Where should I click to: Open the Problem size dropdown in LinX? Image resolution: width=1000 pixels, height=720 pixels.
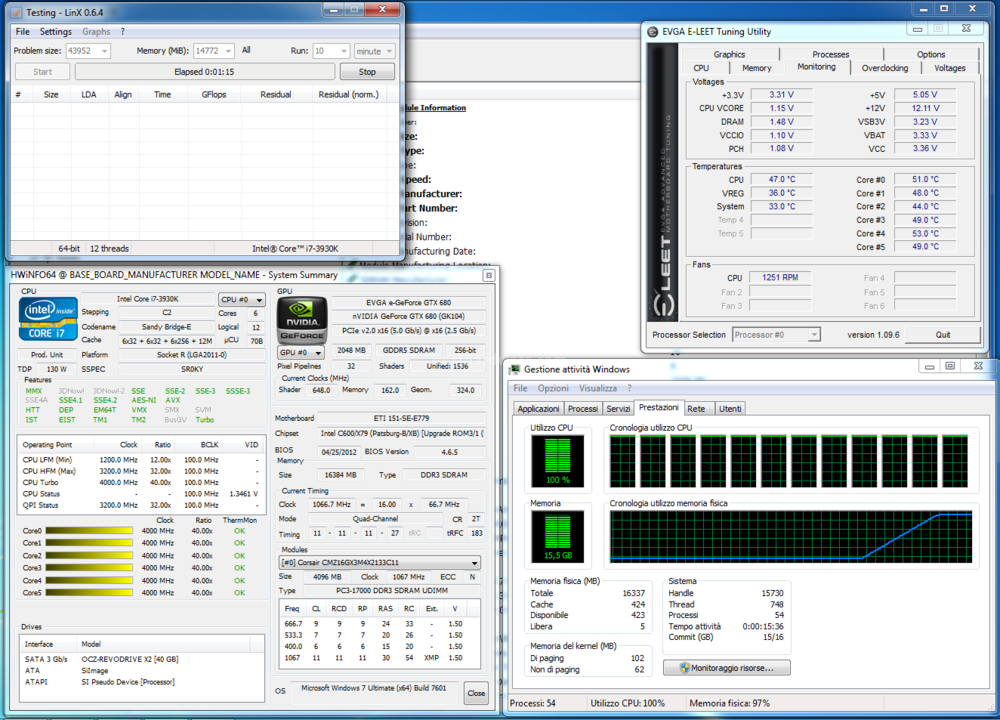[x=104, y=51]
